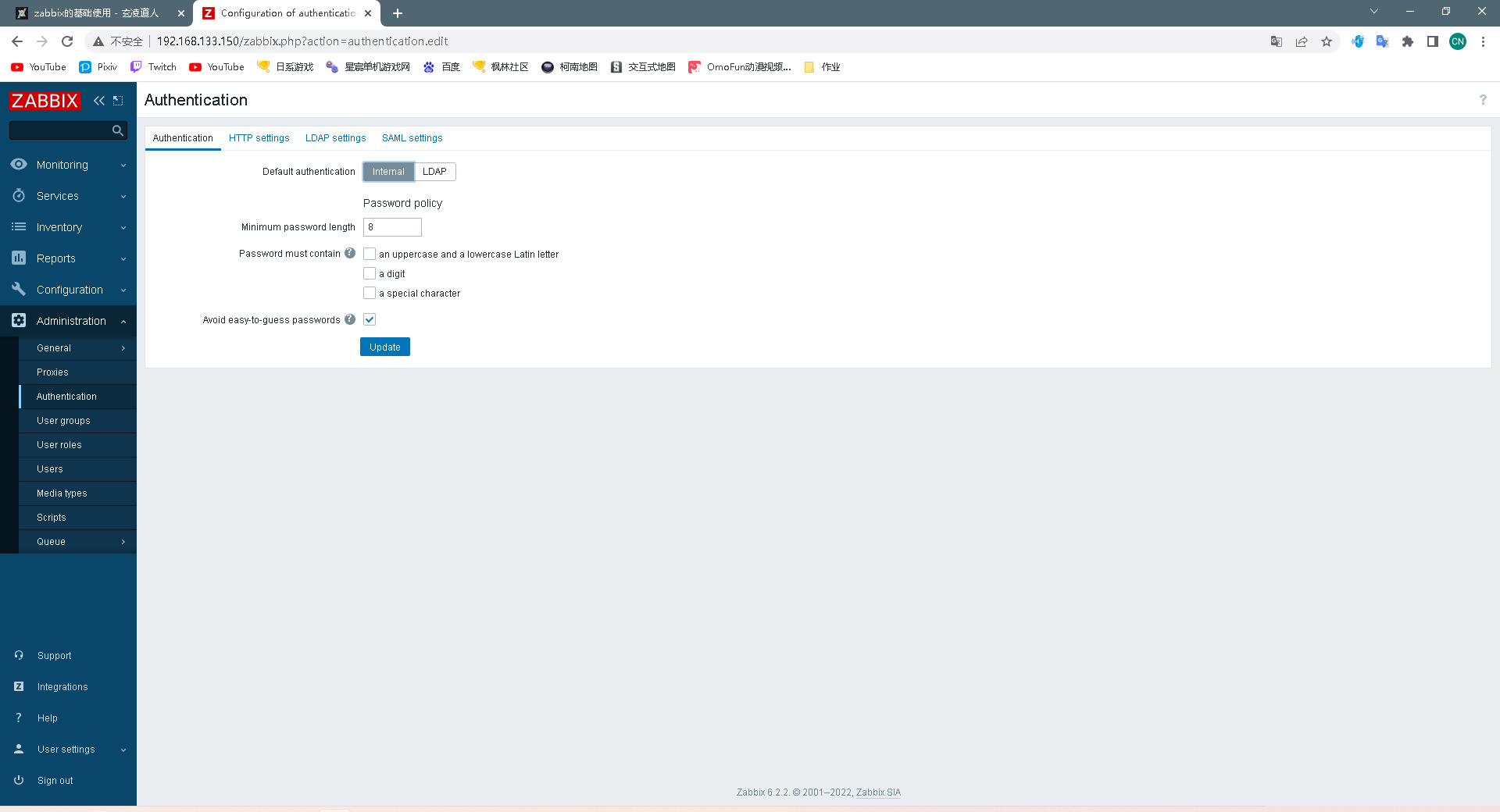Click the User settings person icon
Screen dimensions: 1500x812
(x=19, y=749)
